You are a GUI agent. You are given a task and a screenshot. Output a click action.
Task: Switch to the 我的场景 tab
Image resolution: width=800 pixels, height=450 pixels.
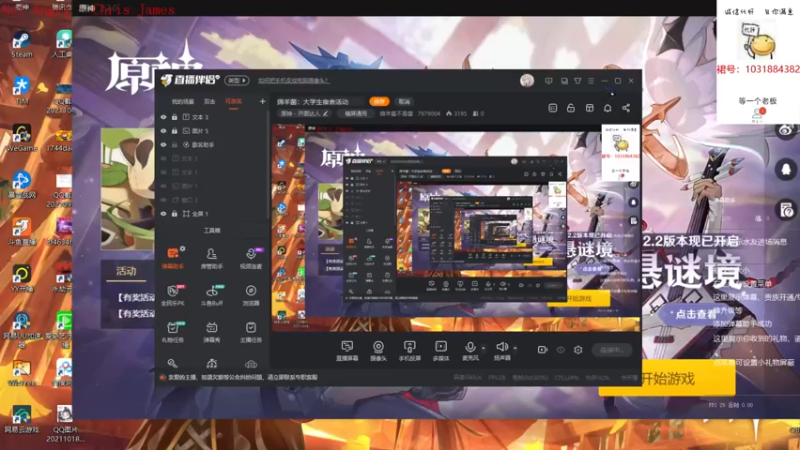(183, 102)
